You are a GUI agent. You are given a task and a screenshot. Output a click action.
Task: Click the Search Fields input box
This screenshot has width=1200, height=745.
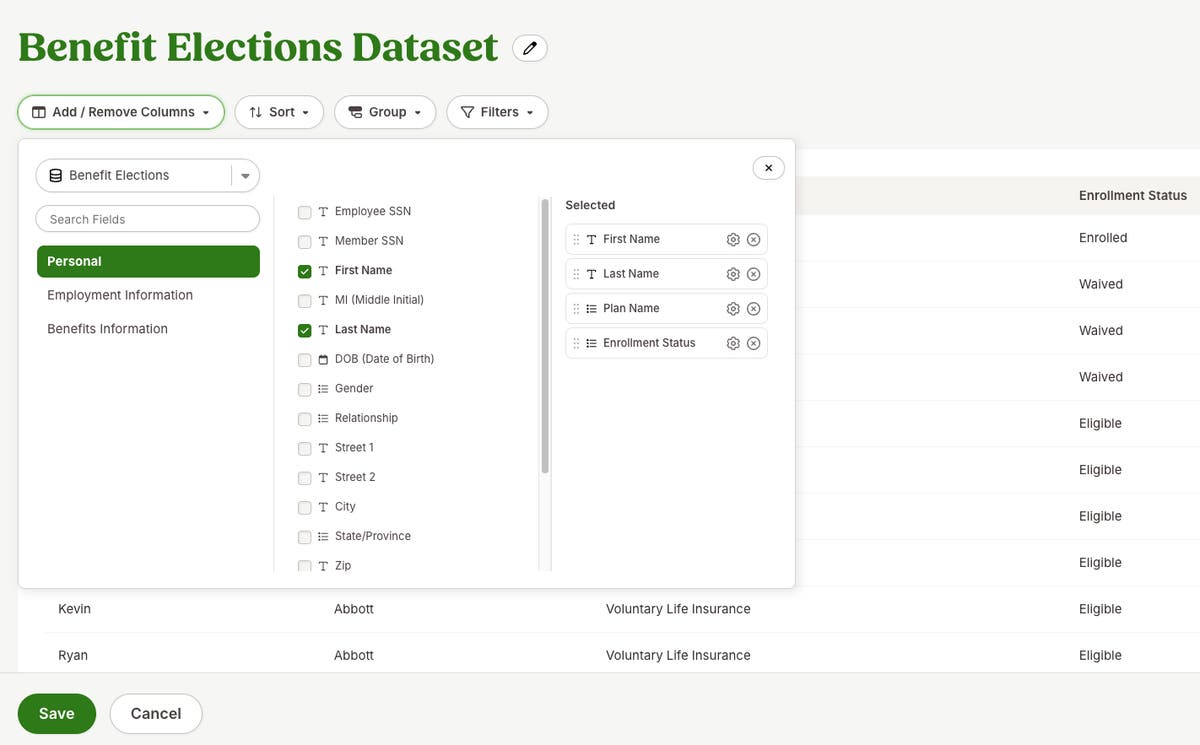tap(147, 218)
